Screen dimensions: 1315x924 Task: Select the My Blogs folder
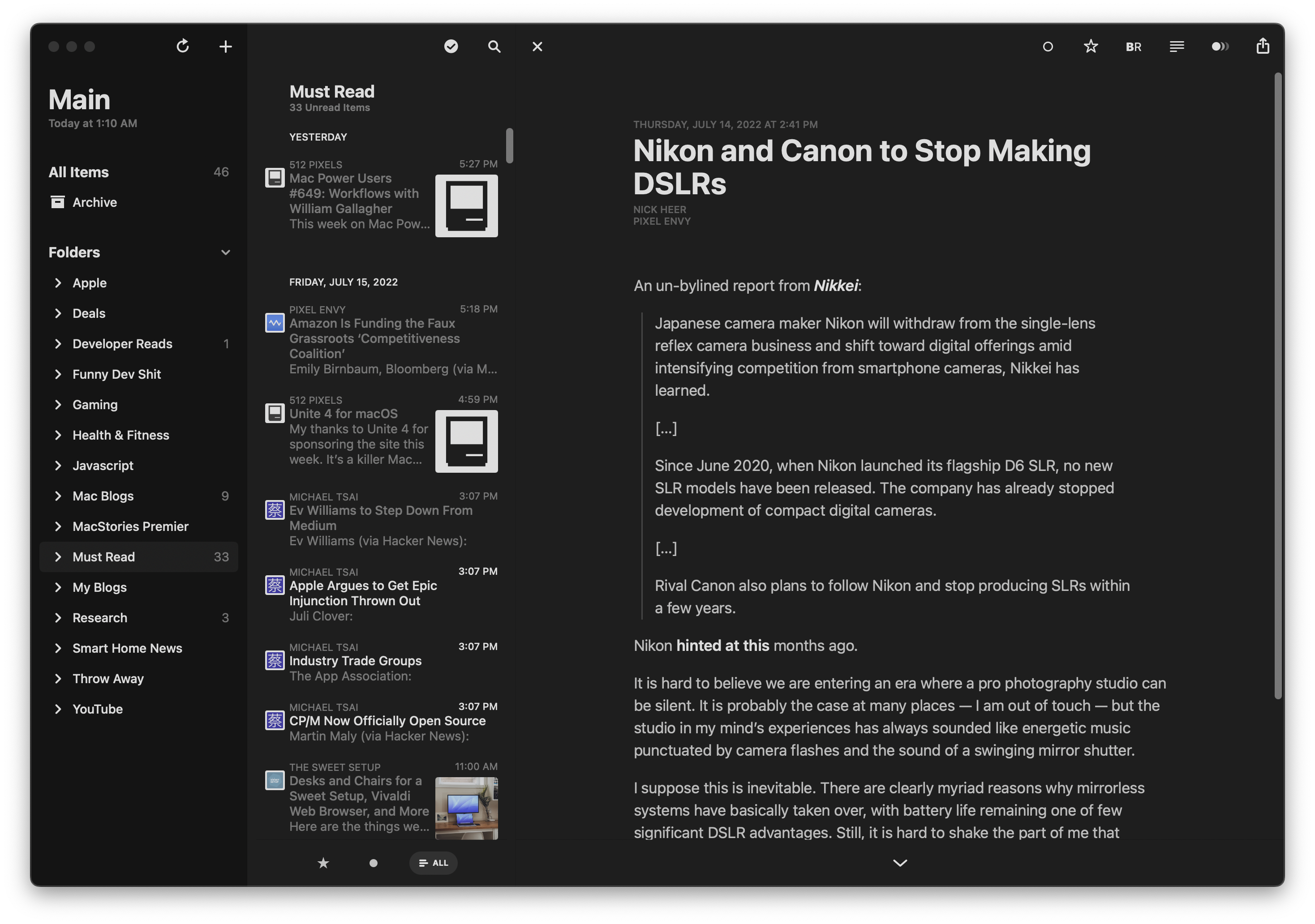point(138,587)
